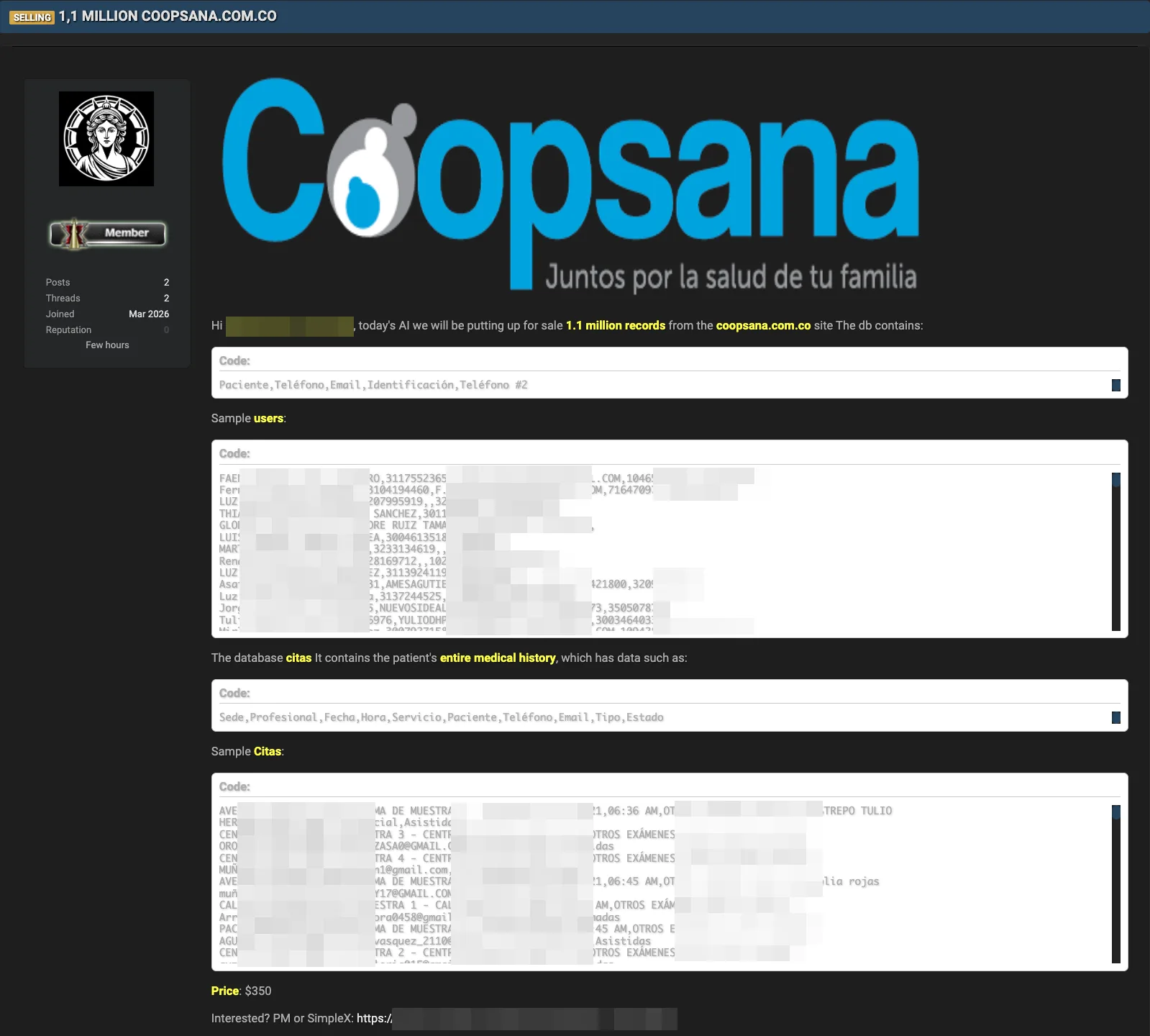Click the Posts count value
This screenshot has width=1150, height=1036.
tap(166, 283)
